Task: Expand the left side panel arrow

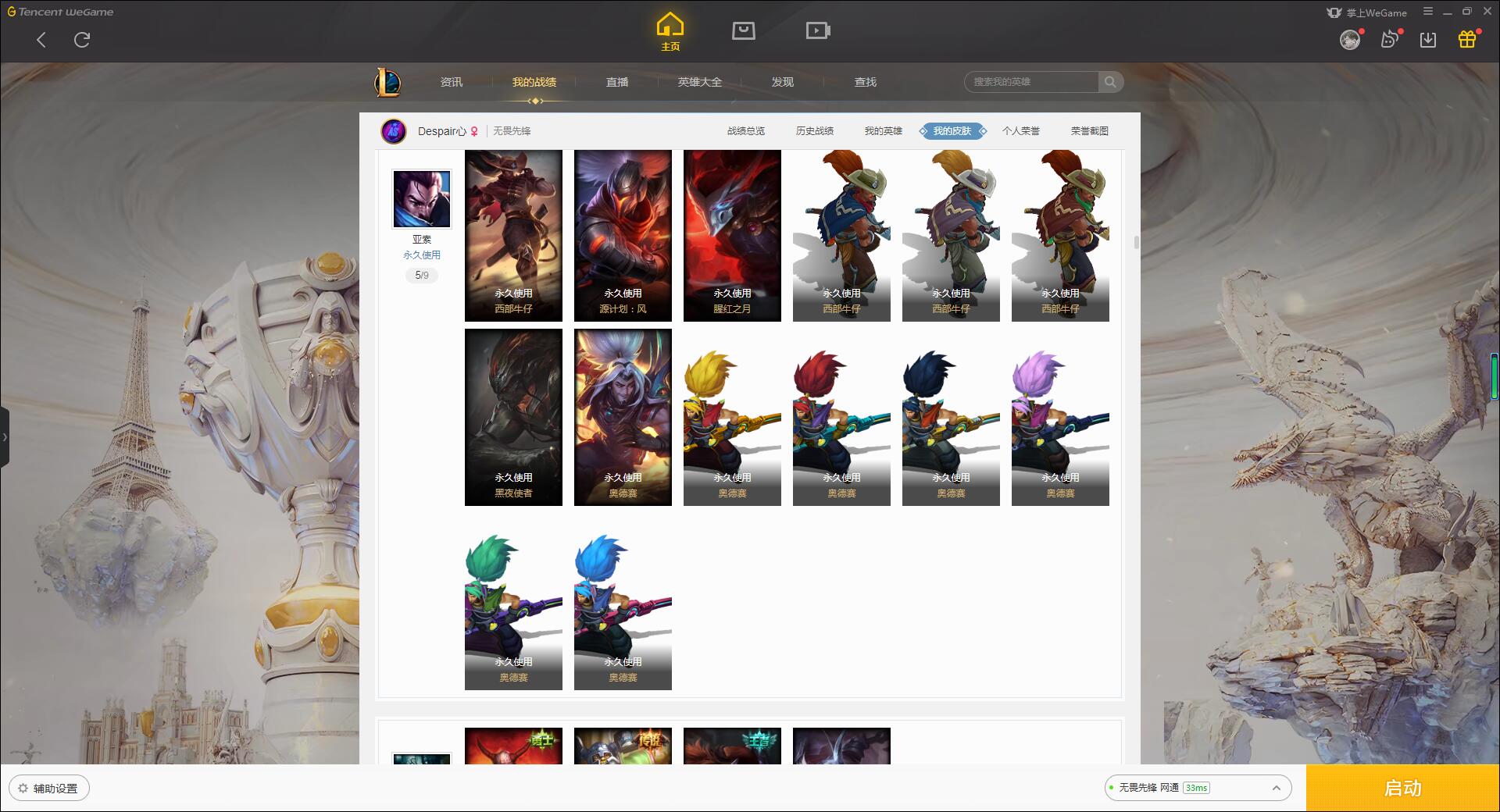Action: (x=5, y=437)
